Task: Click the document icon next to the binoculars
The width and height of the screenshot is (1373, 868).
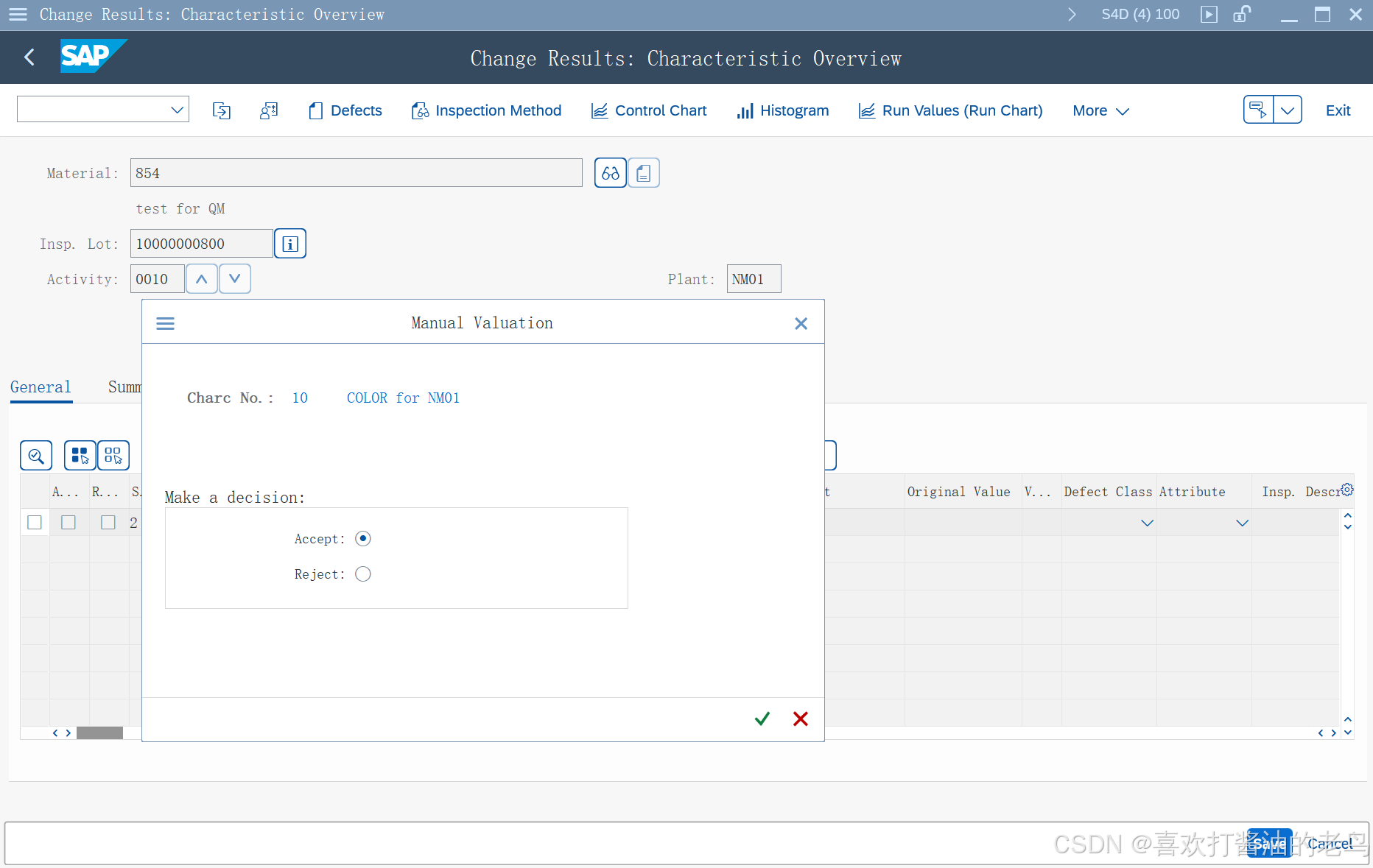Action: click(642, 172)
